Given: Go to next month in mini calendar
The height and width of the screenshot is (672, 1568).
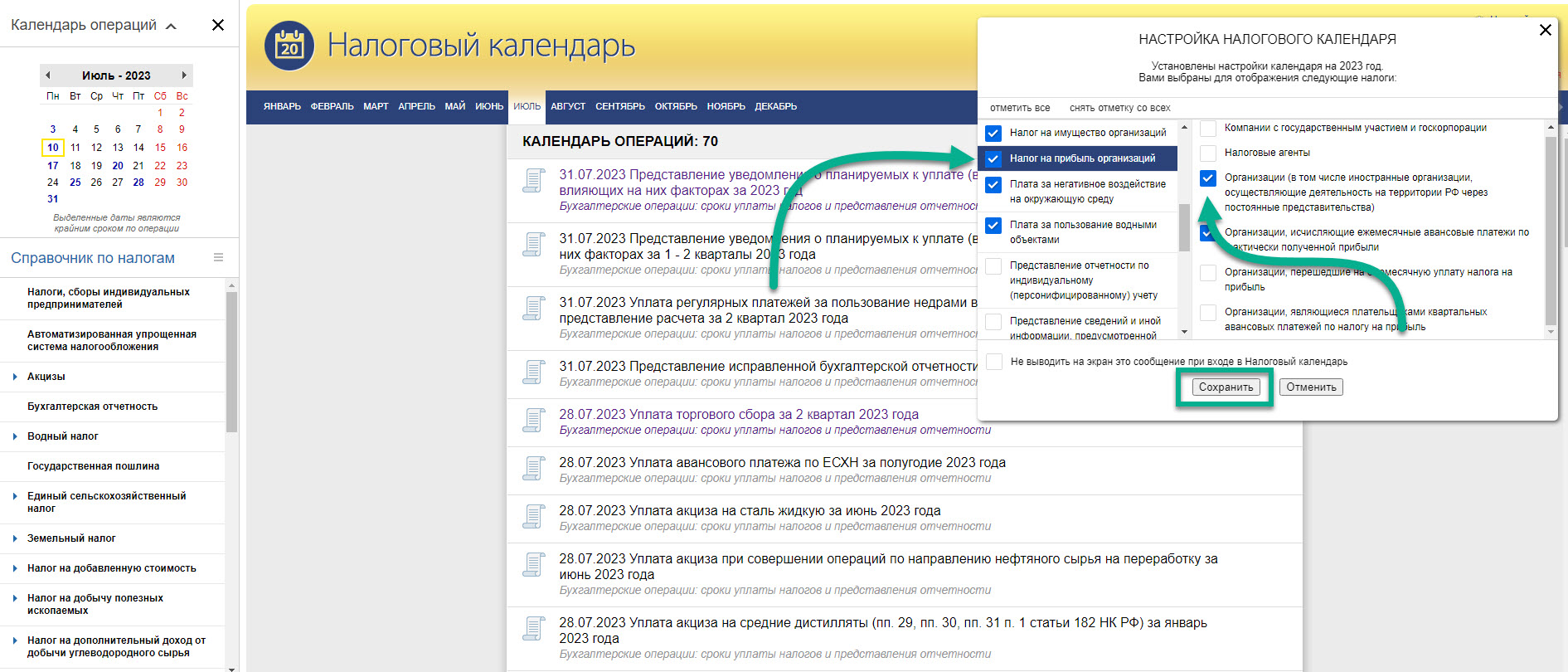Looking at the screenshot, I should 184,75.
